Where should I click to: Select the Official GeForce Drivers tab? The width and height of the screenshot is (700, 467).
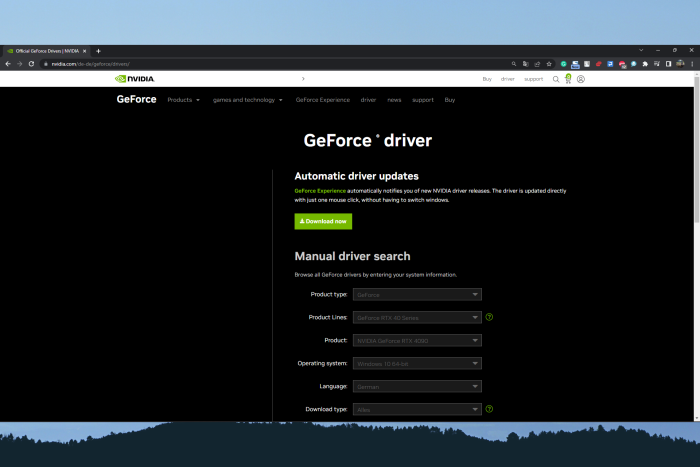(x=45, y=51)
